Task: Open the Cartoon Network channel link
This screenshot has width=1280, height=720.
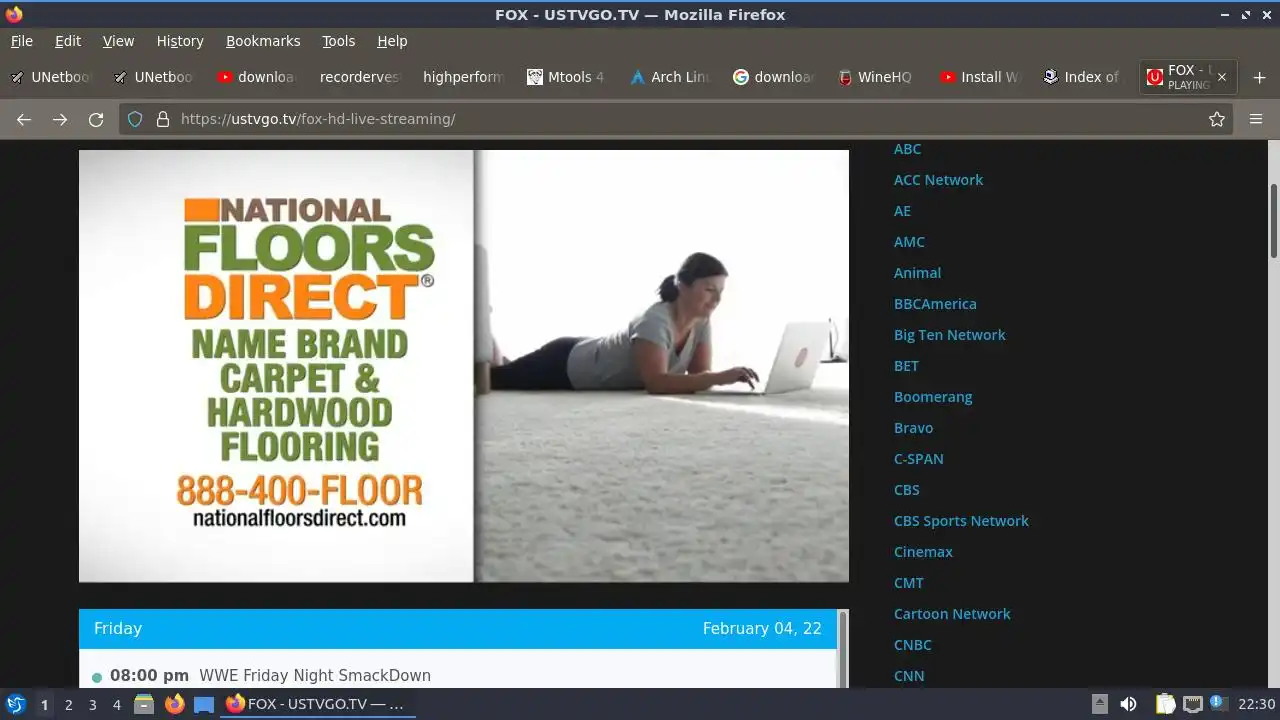Action: [x=952, y=614]
